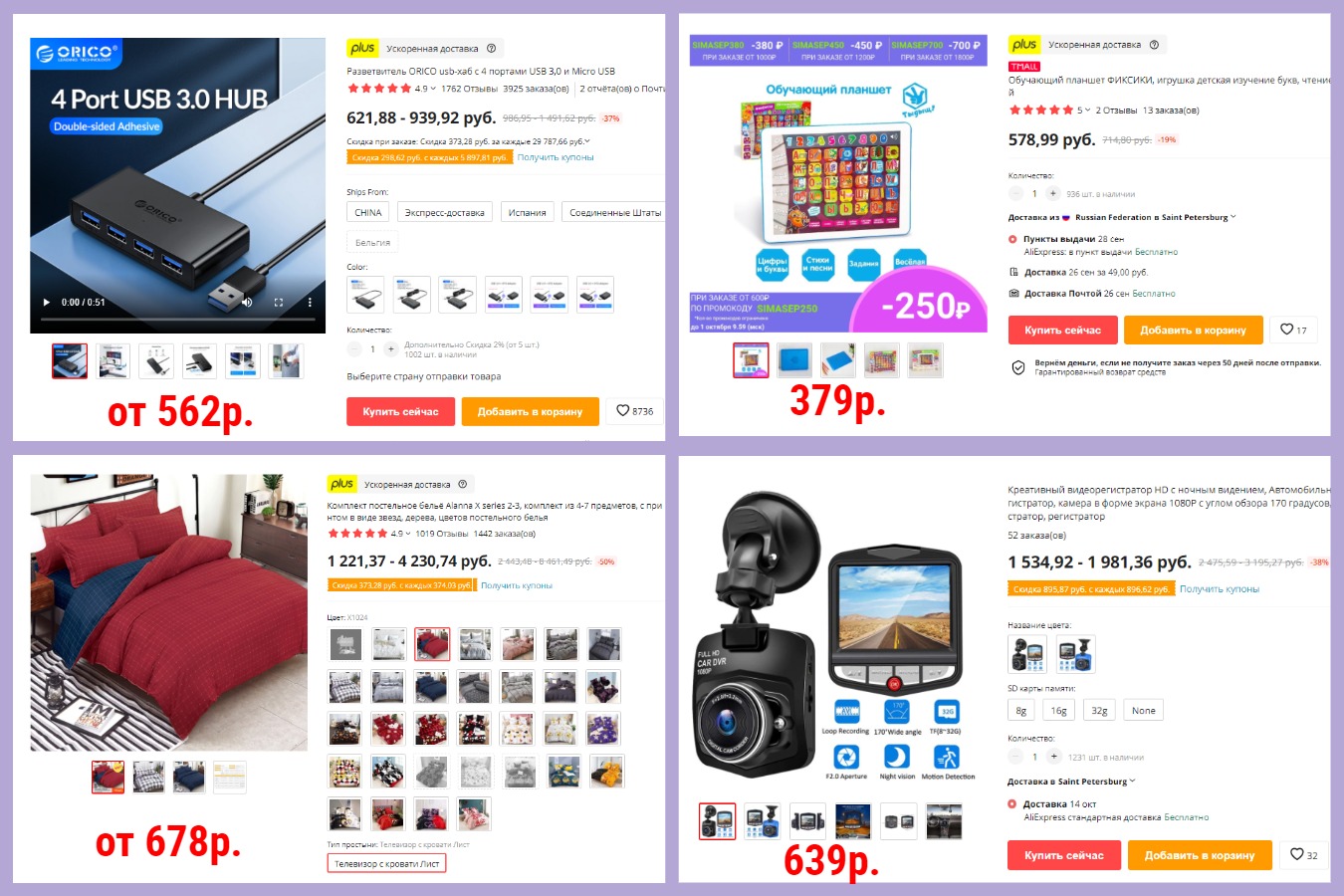The height and width of the screenshot is (896, 1344).
Task: Add USB hub to wishlist with 8736 likes
Action: click(x=634, y=410)
